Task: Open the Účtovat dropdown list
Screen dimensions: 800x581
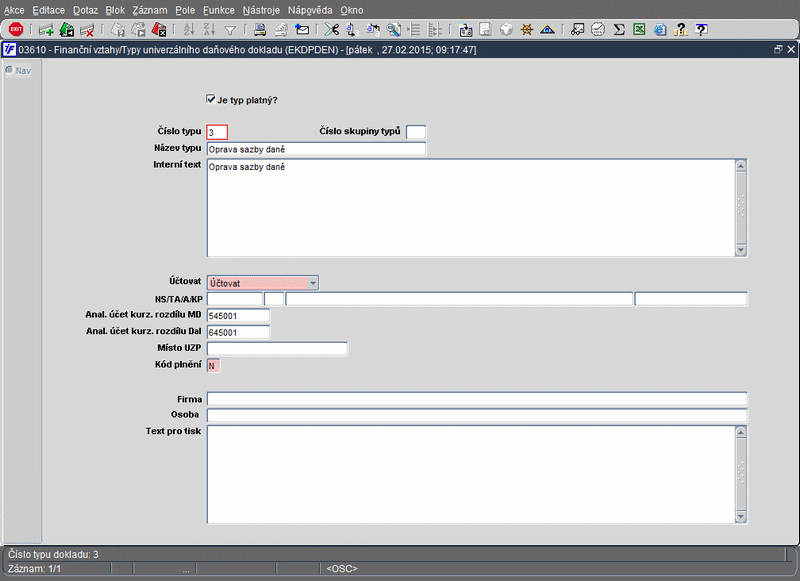Action: [313, 283]
